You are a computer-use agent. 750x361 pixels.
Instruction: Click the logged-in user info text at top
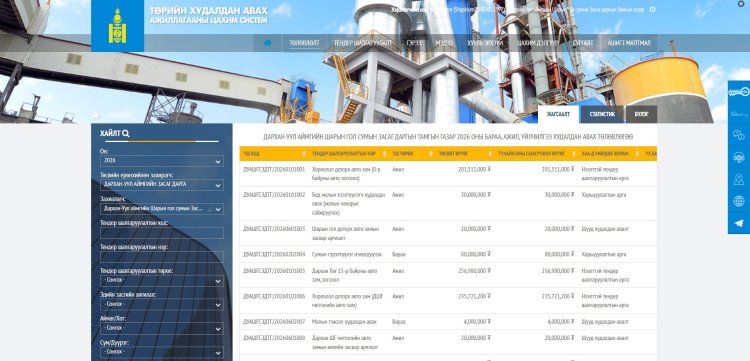(517, 10)
